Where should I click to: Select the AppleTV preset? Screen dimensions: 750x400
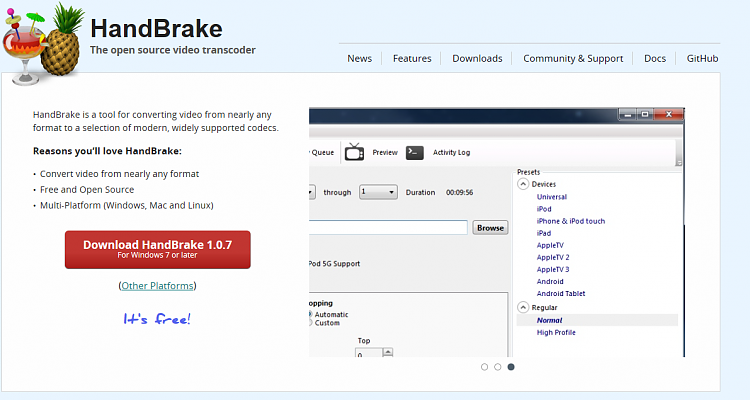tap(550, 245)
